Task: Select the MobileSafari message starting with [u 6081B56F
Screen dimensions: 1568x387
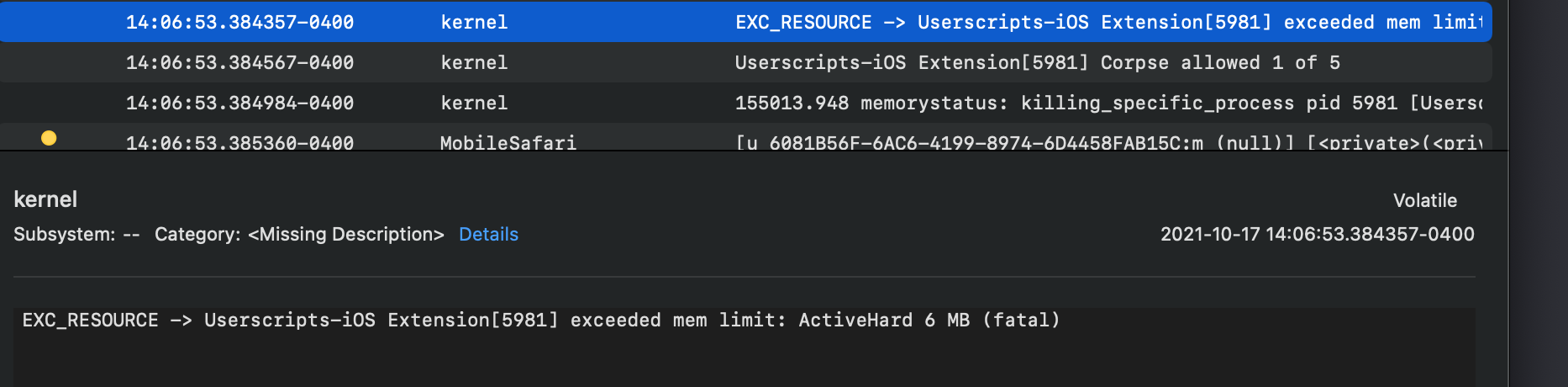Action: click(x=1108, y=142)
